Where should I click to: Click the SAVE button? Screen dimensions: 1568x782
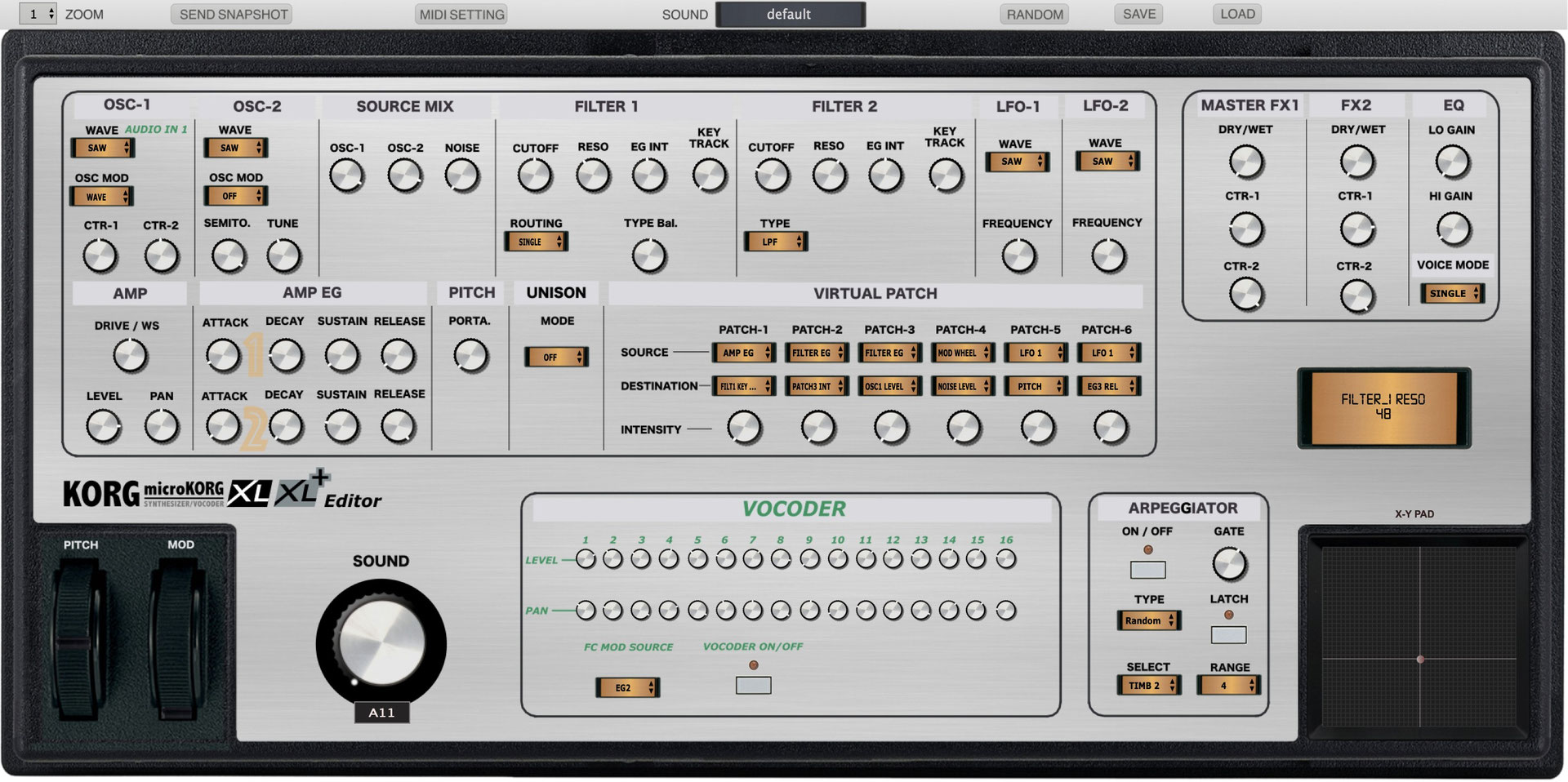(x=1138, y=14)
